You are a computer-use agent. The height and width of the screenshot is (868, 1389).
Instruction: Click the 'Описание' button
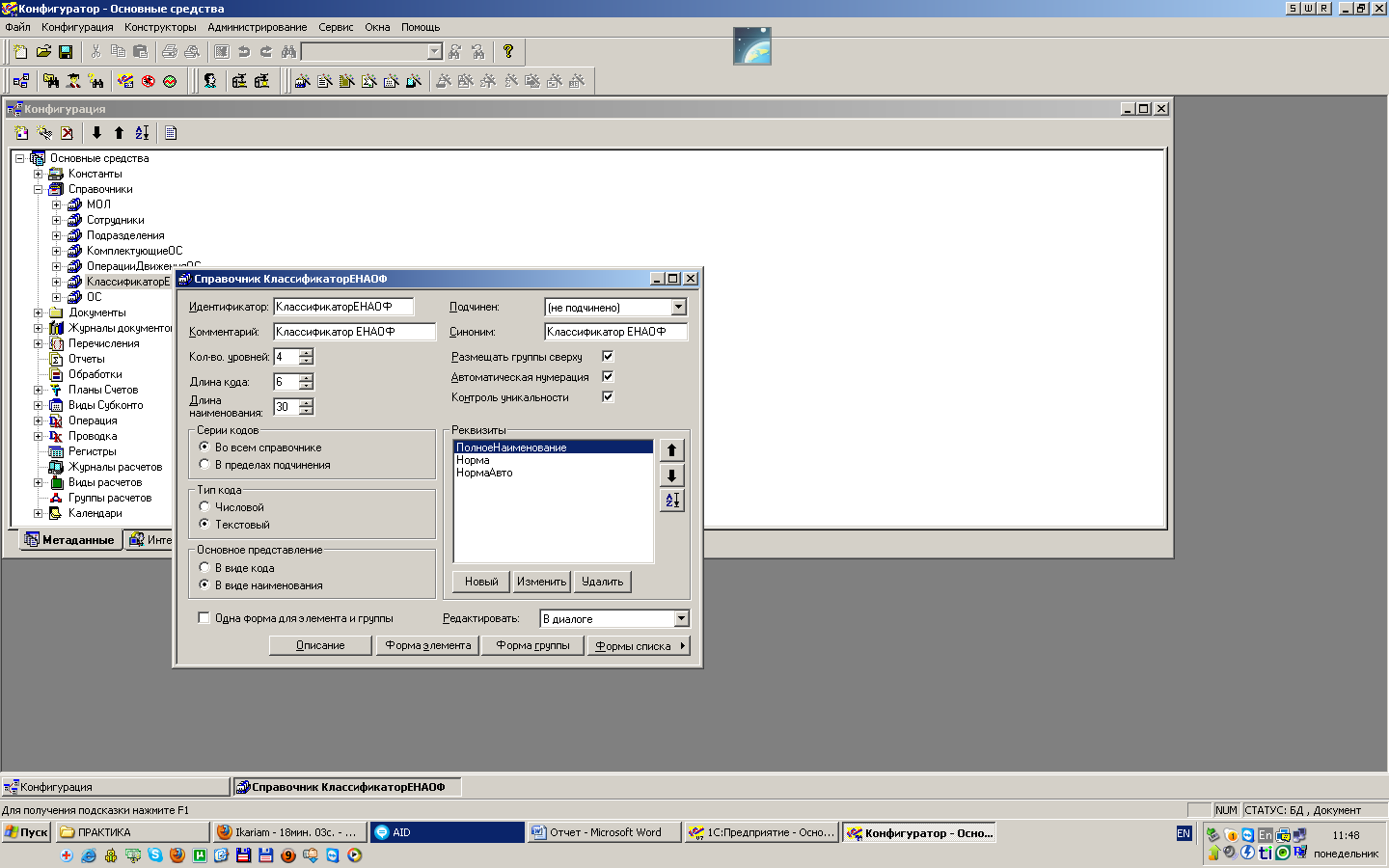(320, 646)
